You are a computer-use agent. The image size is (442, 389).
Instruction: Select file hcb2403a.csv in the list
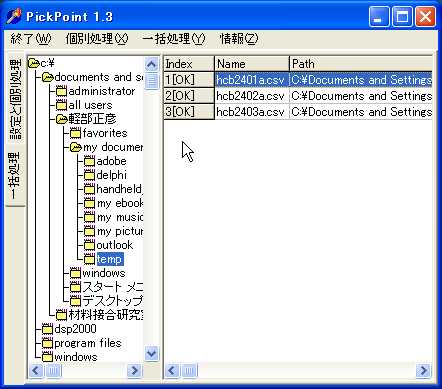coord(252,112)
